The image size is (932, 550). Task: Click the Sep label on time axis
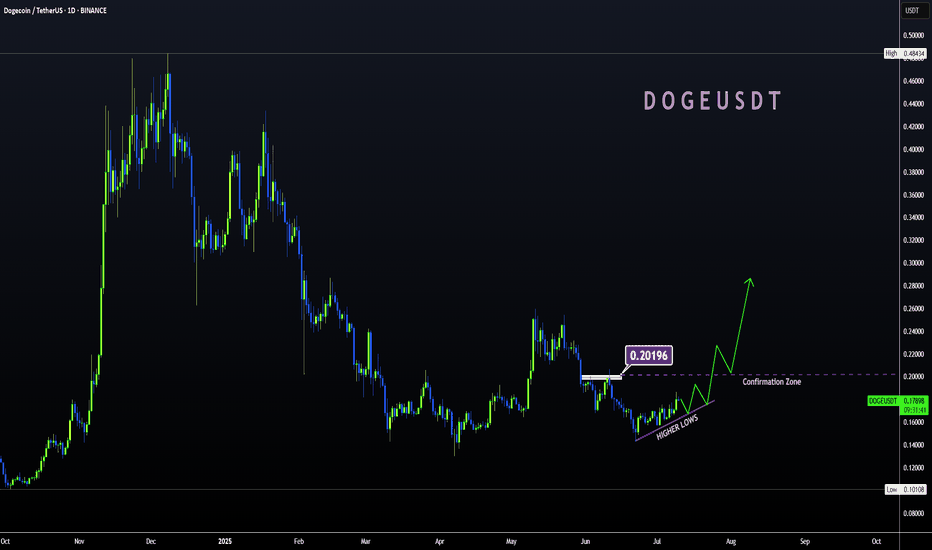[805, 541]
